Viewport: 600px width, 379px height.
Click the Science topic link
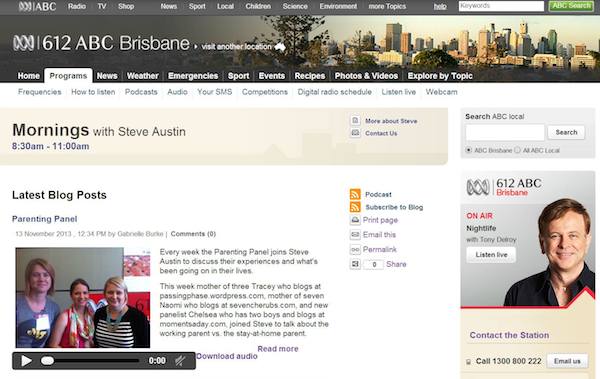pyautogui.click(x=295, y=6)
